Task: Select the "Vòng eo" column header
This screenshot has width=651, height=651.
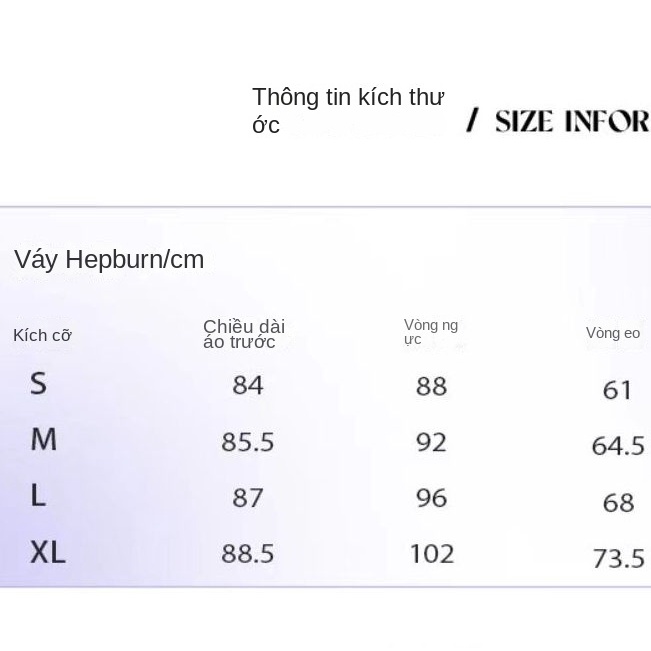Action: (613, 333)
